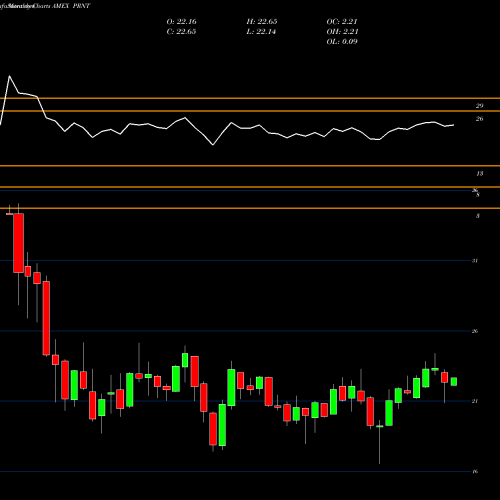Viewport: 500px width, 500px height.
Task: Click the peak of the white indicator line
Action: coord(9,76)
